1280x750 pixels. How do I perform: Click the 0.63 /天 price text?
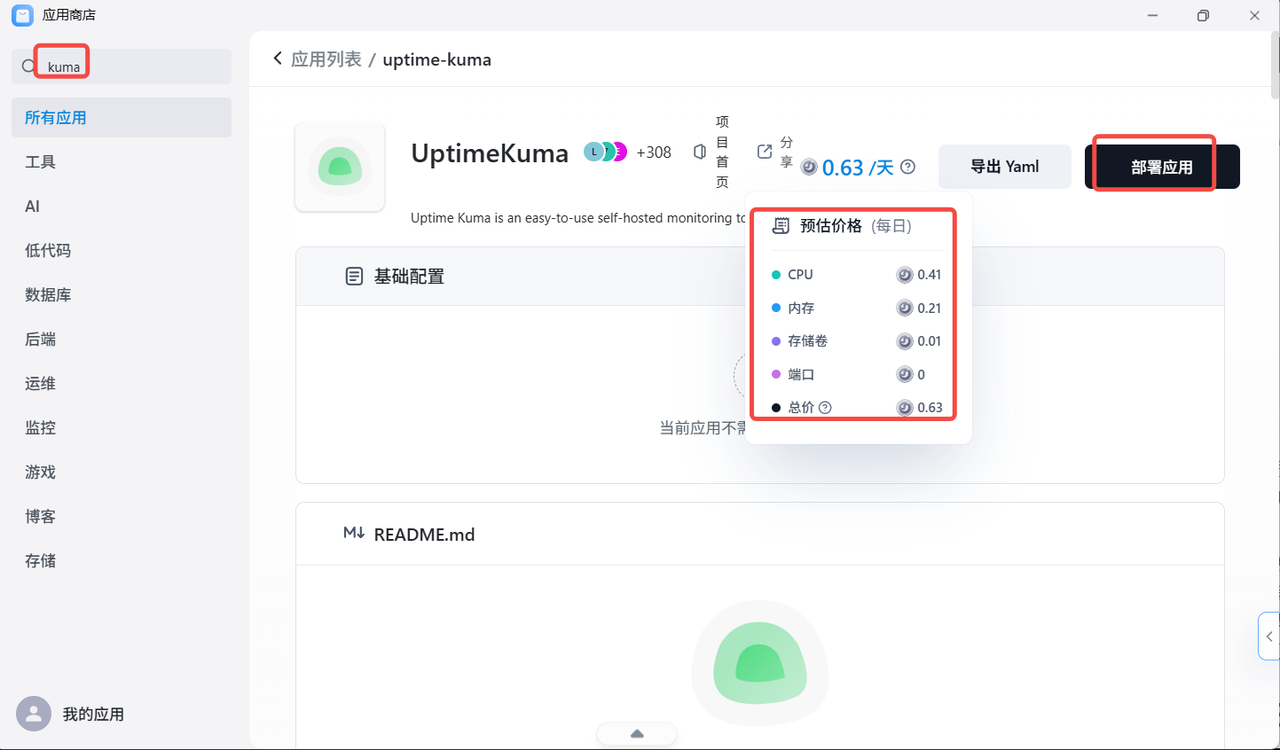tap(858, 167)
